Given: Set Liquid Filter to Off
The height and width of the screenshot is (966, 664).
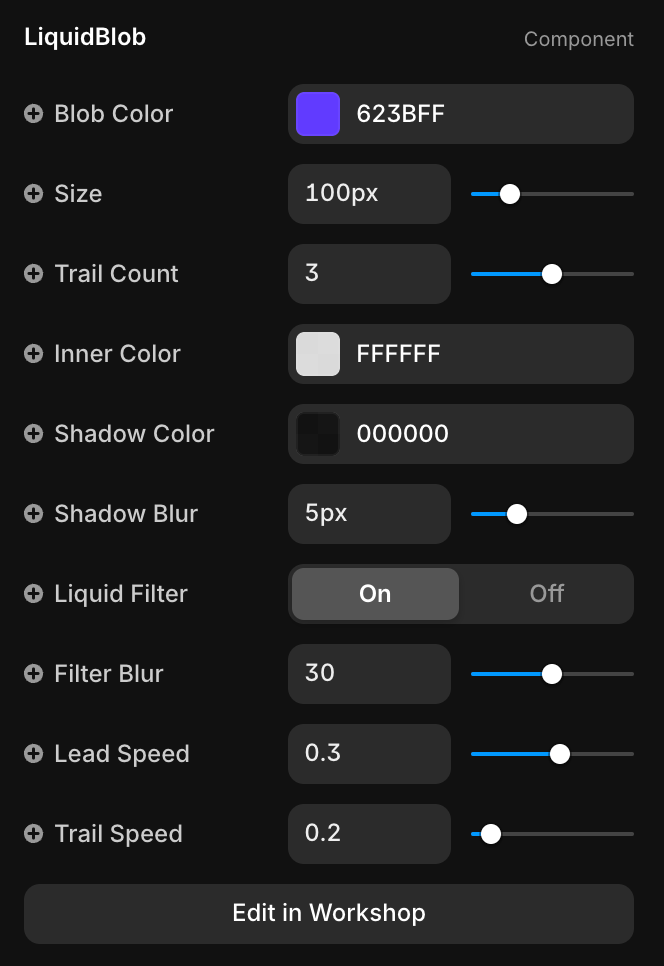Looking at the screenshot, I should coord(546,594).
